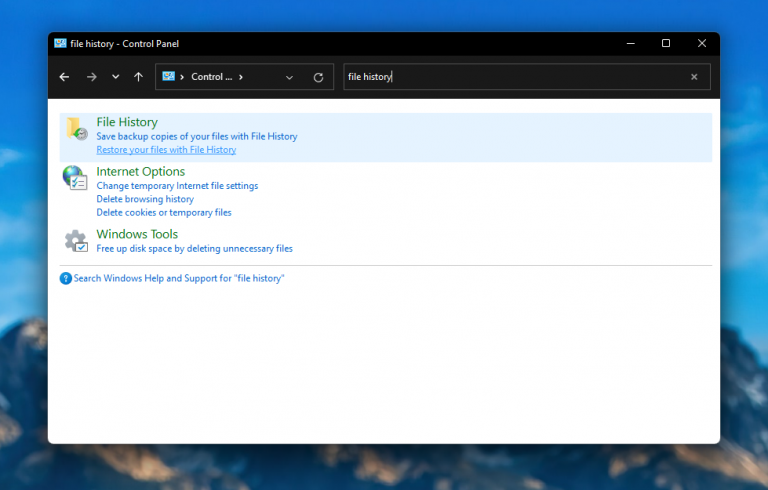Expand the address bar history dropdown
Viewport: 768px width, 490px height.
click(x=289, y=77)
